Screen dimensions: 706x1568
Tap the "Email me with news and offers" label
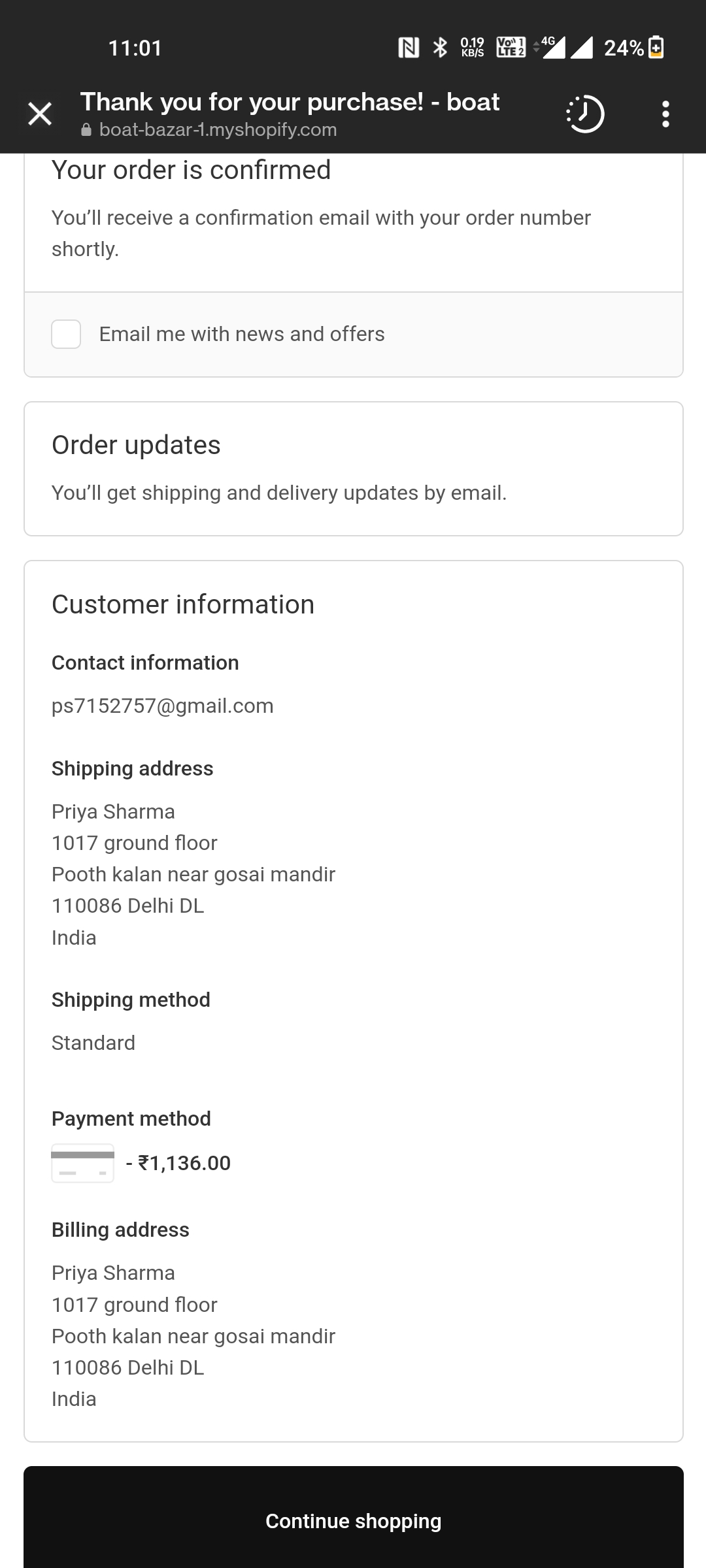[242, 334]
